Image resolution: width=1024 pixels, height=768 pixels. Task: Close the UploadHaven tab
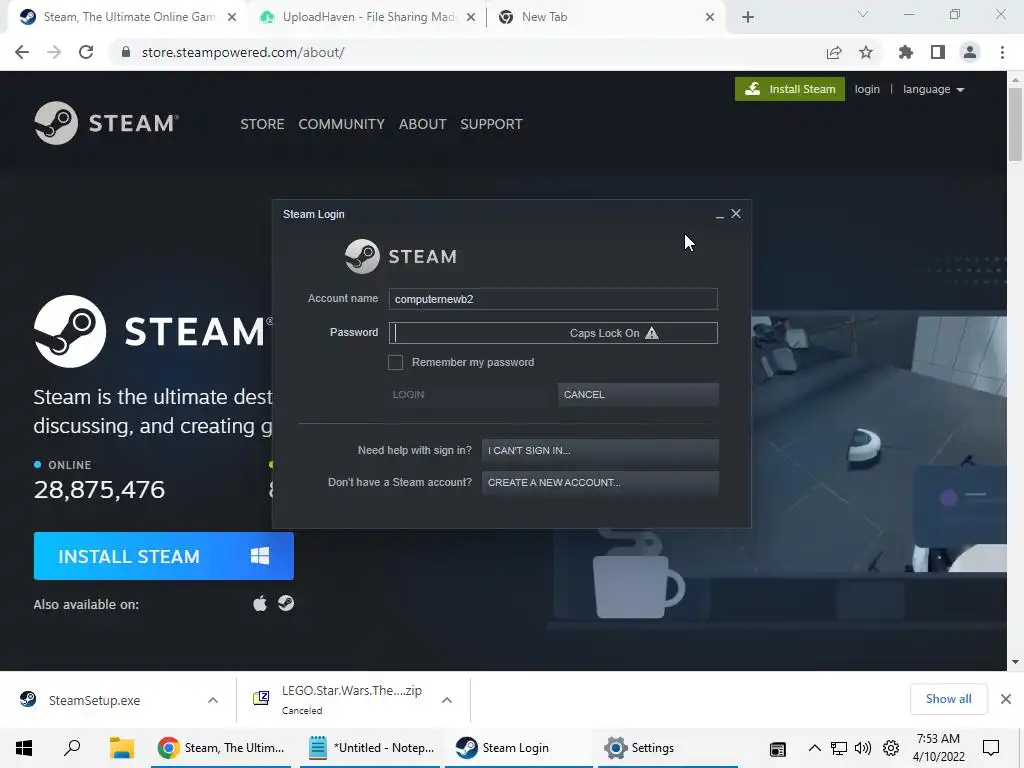(471, 18)
